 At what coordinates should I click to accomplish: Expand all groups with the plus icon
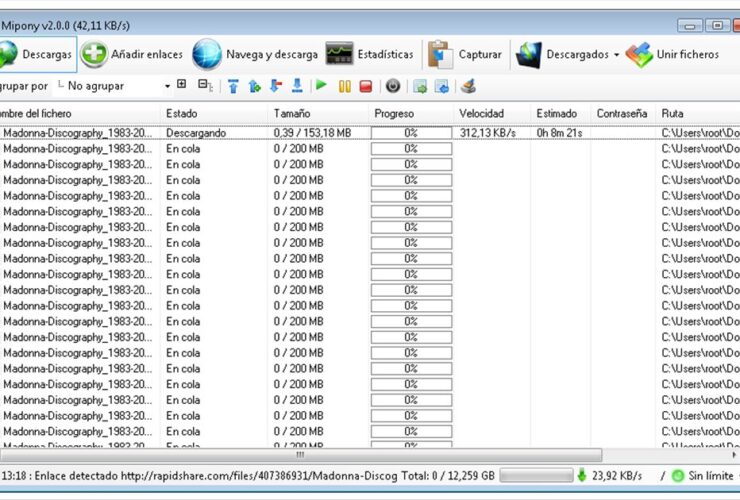pyautogui.click(x=181, y=86)
